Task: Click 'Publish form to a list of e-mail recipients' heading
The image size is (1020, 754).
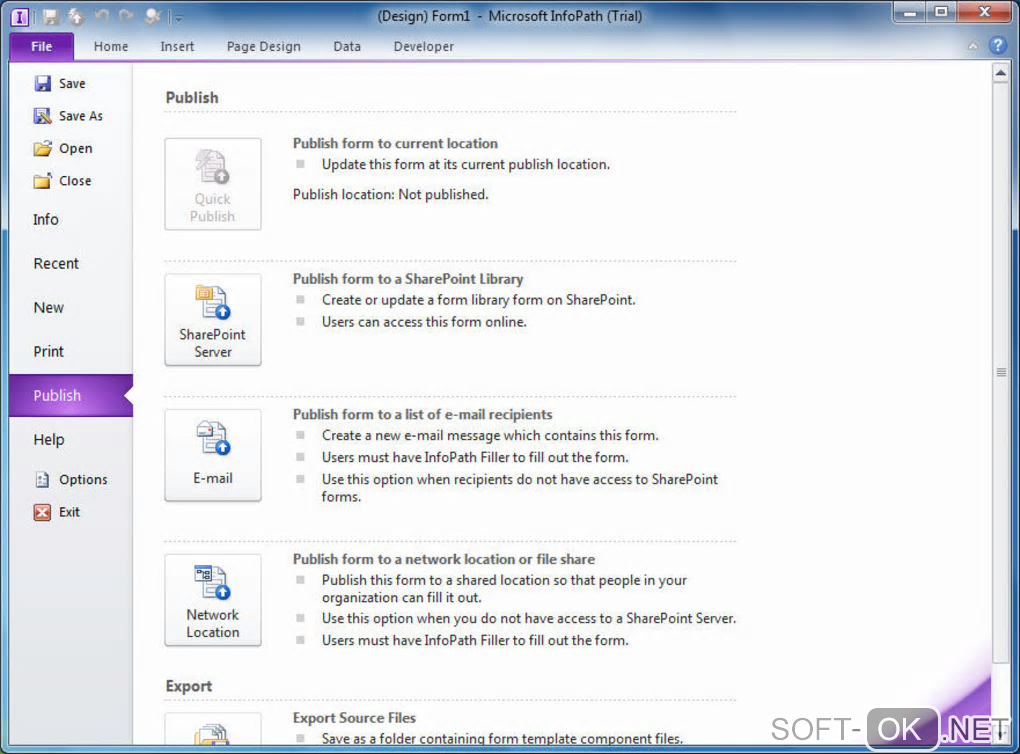Action: tap(422, 414)
